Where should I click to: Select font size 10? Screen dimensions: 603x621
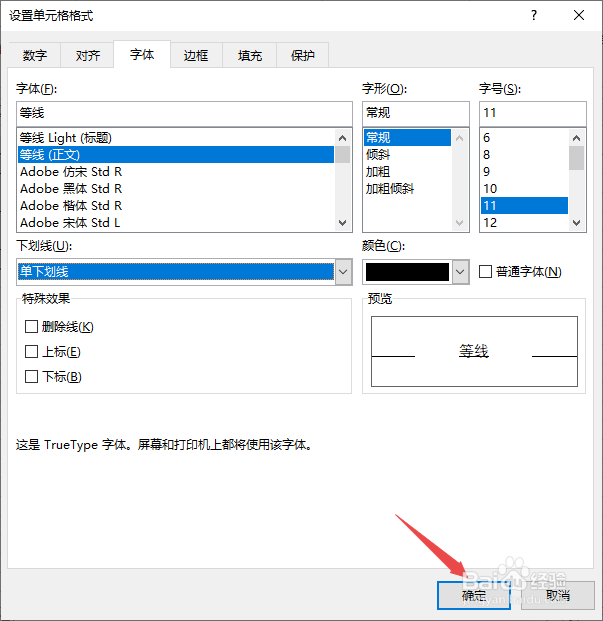click(524, 189)
